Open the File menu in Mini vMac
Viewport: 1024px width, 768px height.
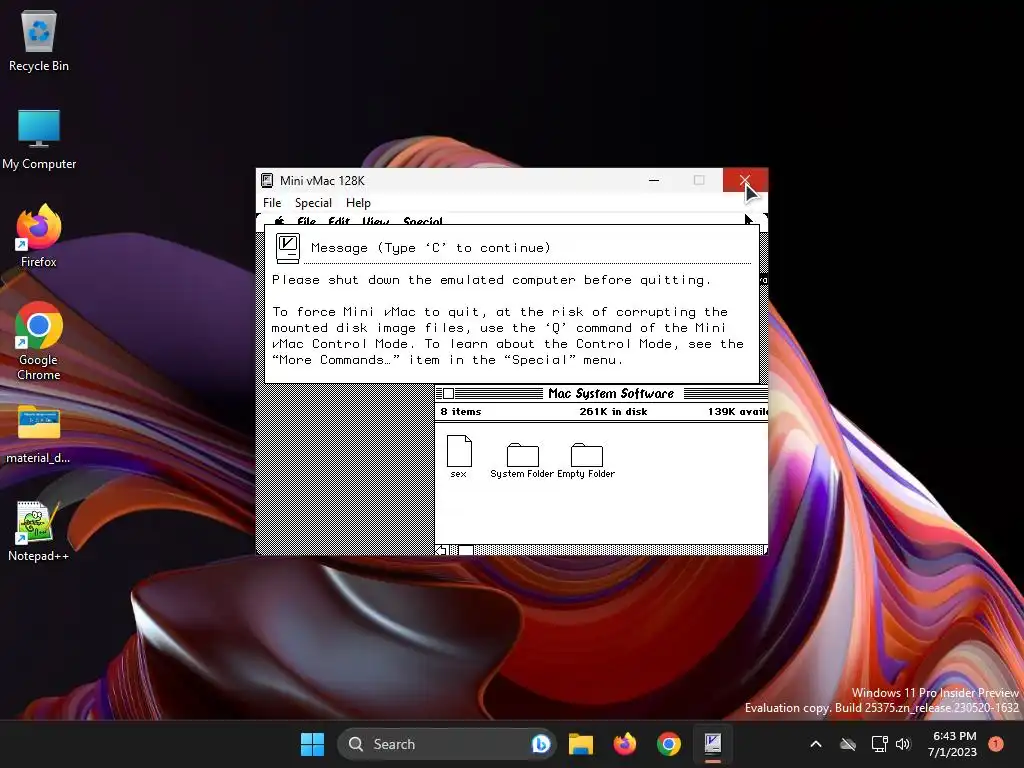point(272,203)
